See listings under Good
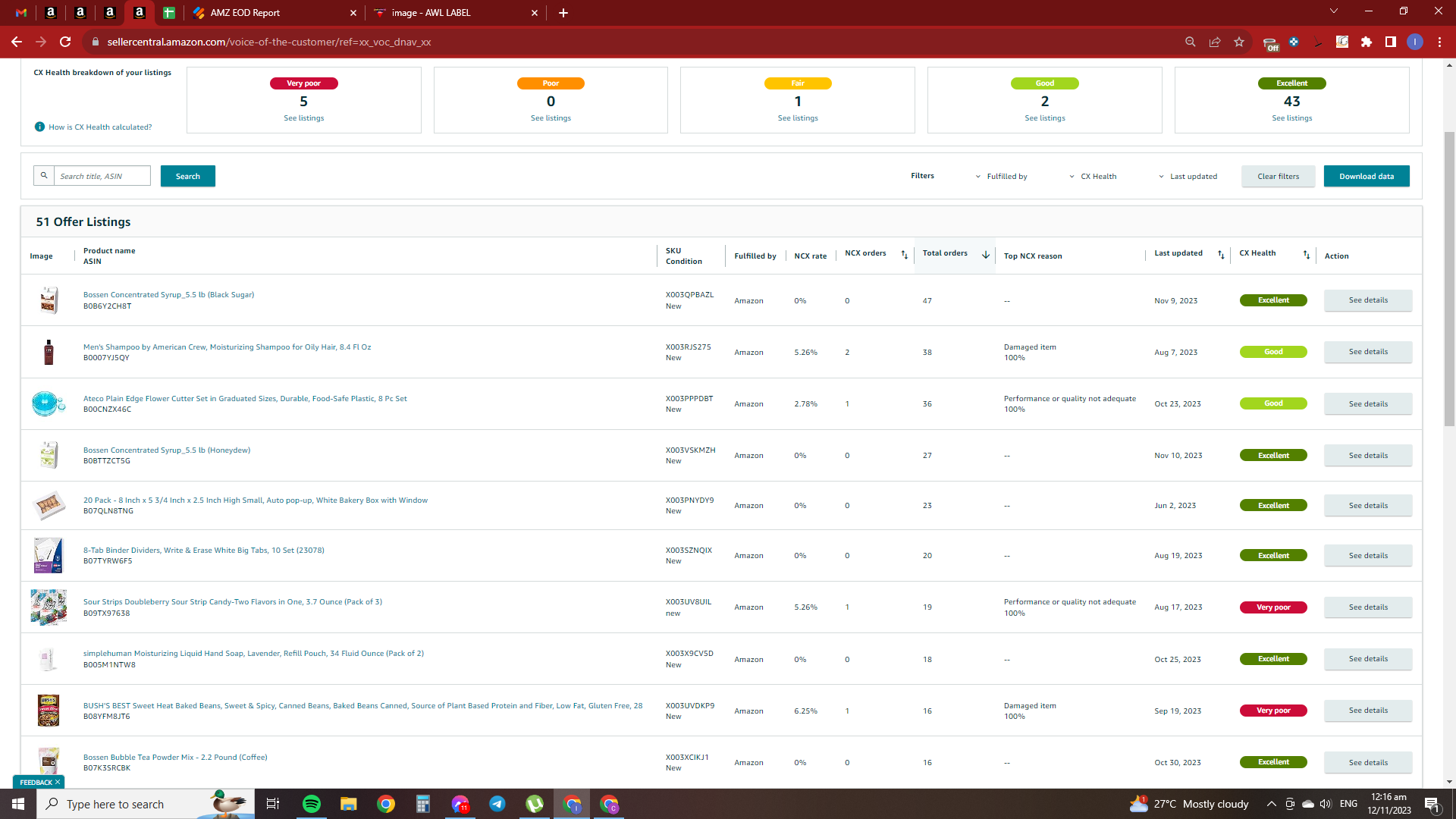Viewport: 1456px width, 819px height. click(x=1045, y=118)
